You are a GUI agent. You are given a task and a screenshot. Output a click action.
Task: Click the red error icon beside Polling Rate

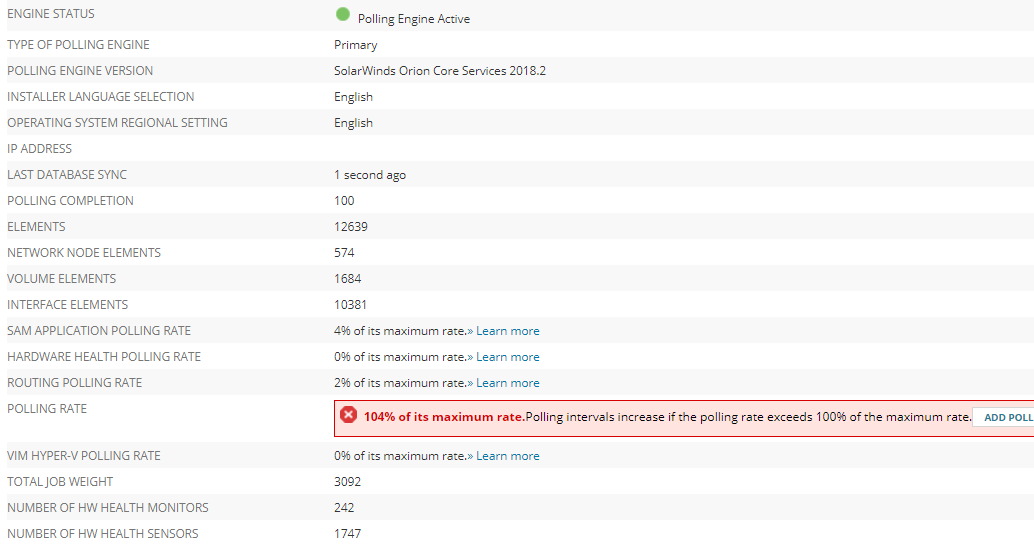(x=349, y=415)
